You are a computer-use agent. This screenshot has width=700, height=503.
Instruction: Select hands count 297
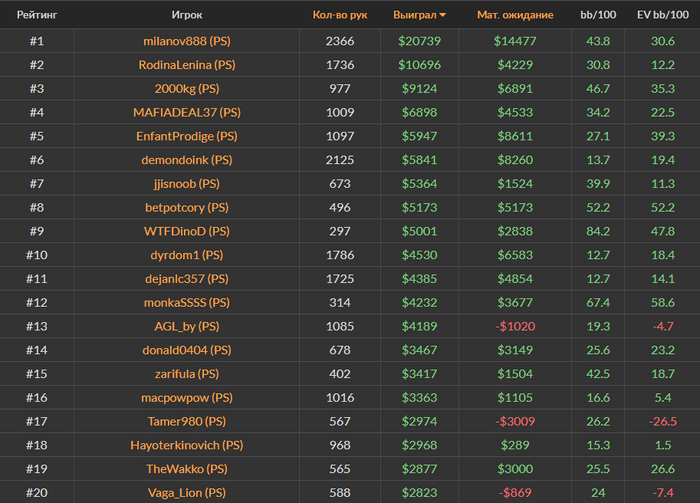340,231
